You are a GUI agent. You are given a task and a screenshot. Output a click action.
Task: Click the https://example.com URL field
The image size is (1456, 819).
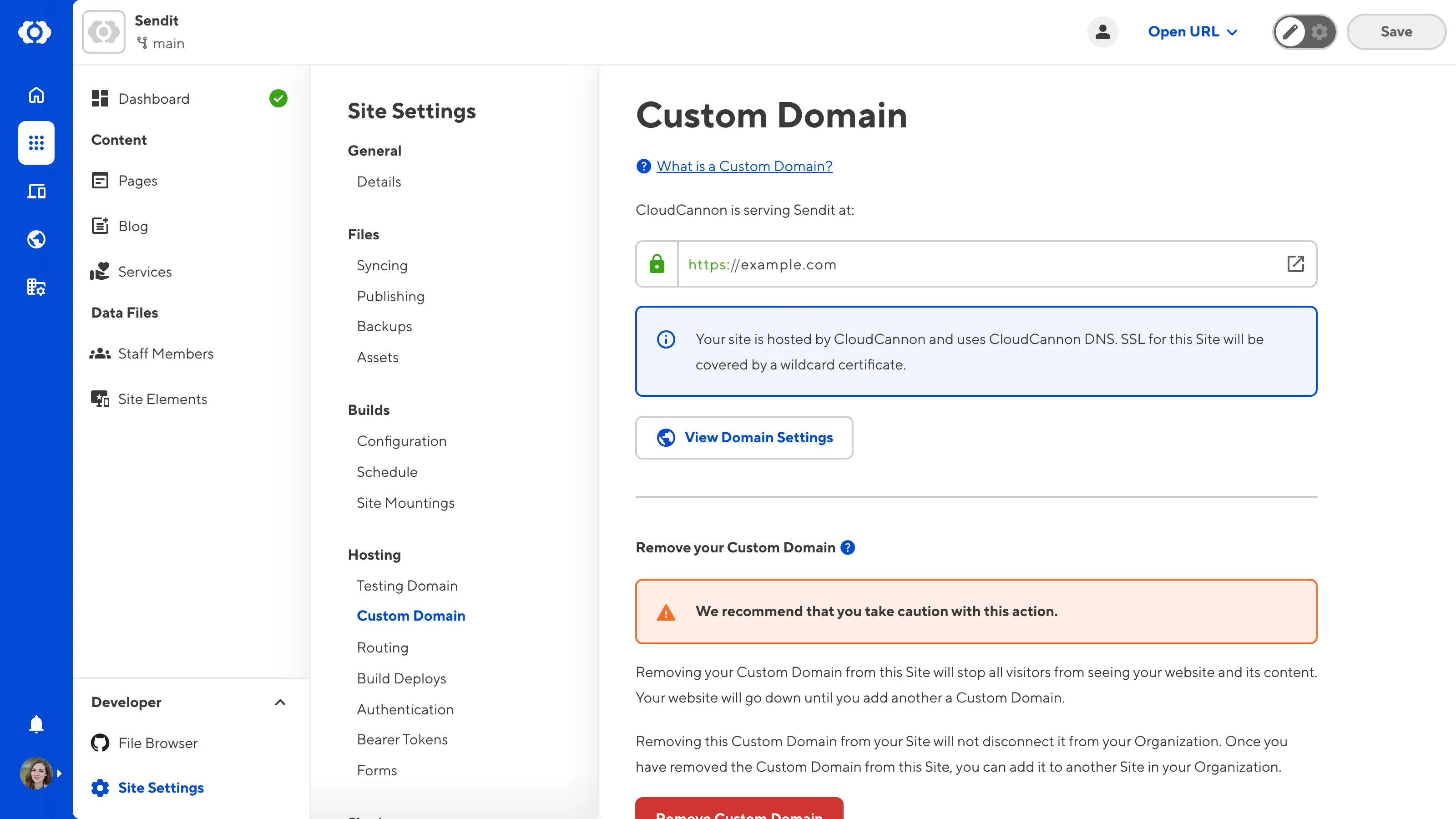pos(961,264)
